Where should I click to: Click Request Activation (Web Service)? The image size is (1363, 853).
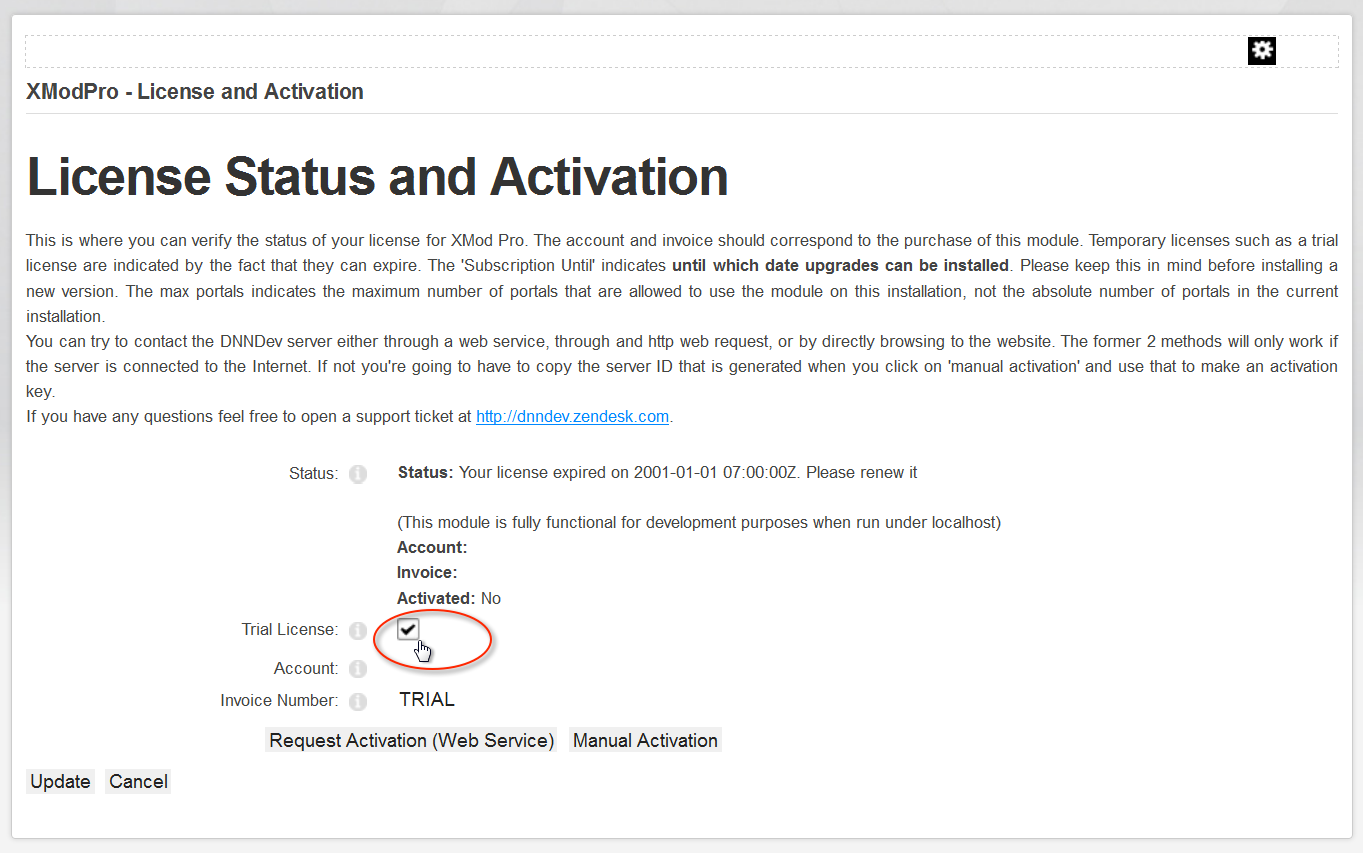coord(412,741)
